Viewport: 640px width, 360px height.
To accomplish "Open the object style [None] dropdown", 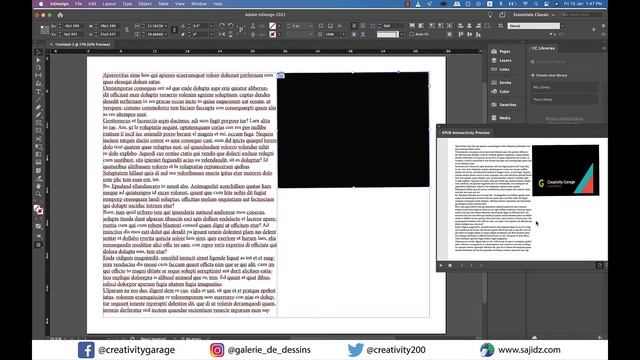I will pos(562,26).
